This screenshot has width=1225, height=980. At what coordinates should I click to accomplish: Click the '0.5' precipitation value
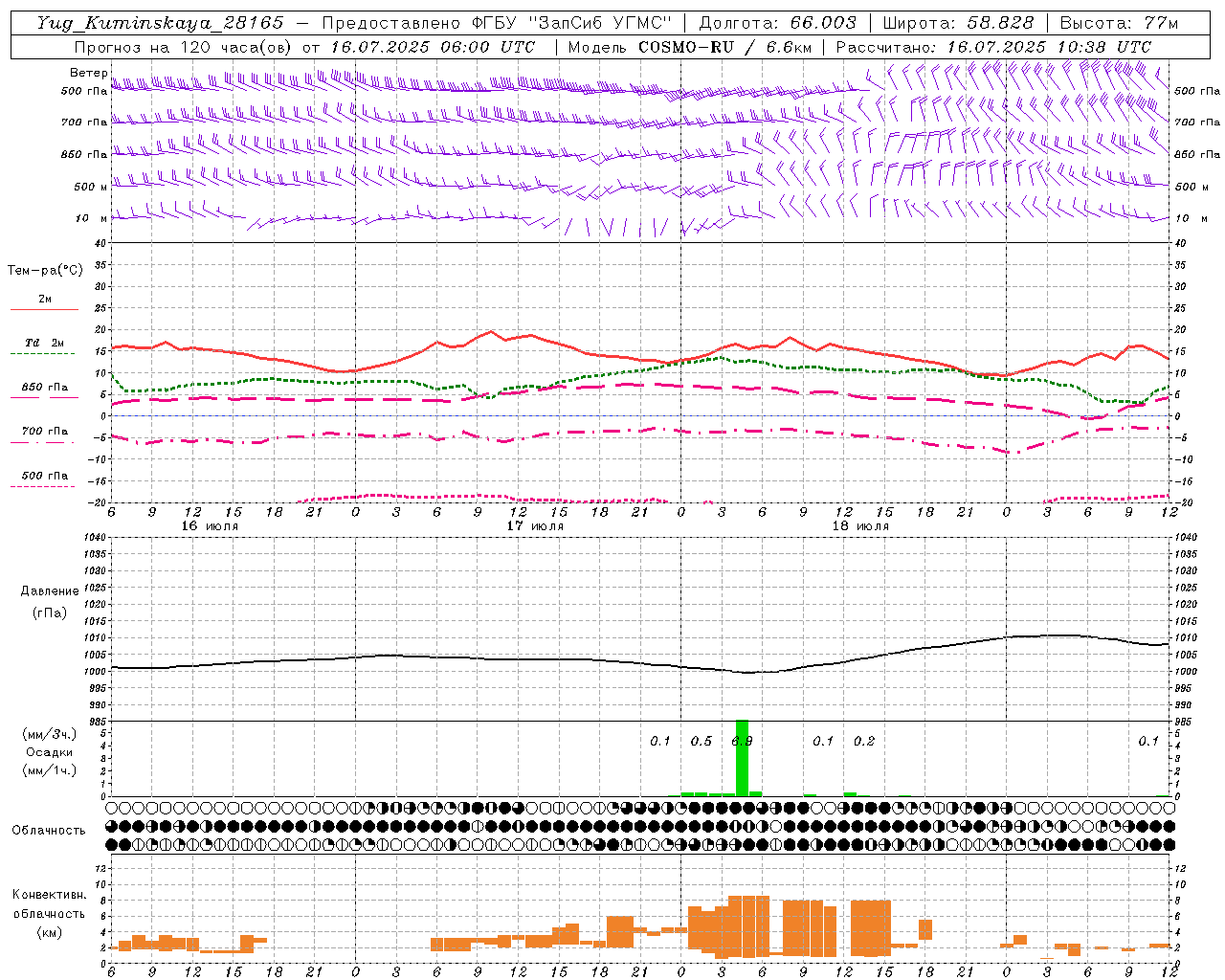pos(701,742)
